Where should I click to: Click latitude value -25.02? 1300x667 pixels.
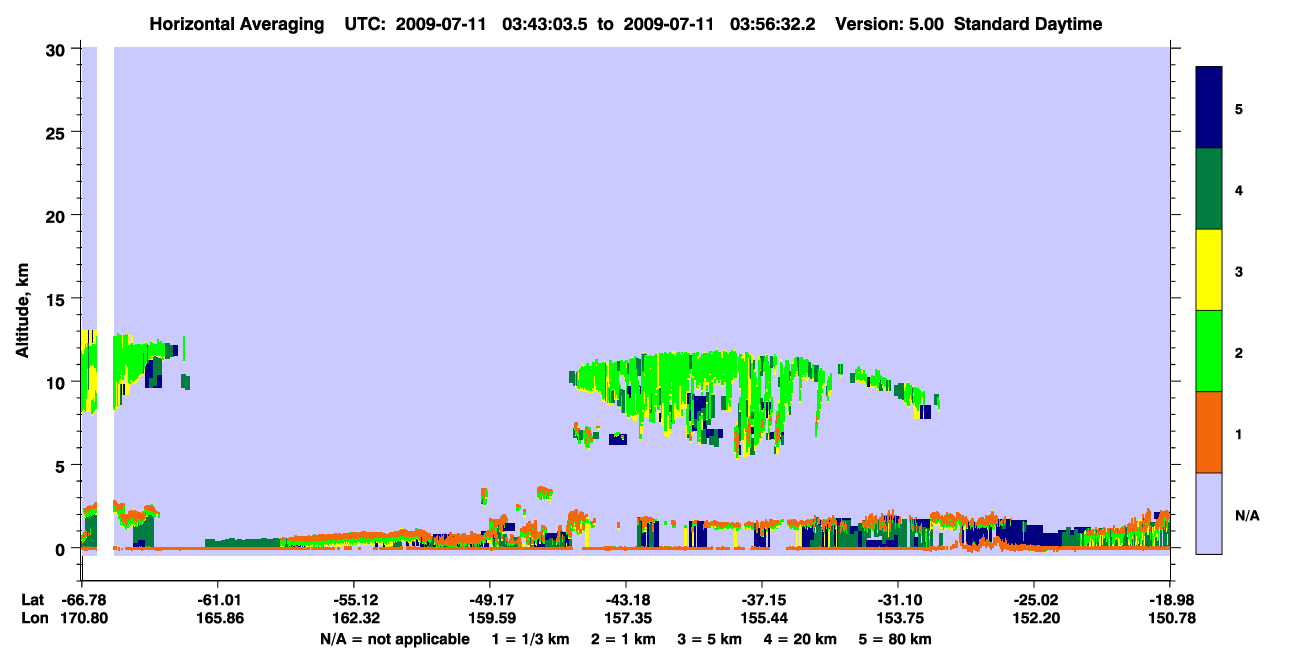(1034, 599)
